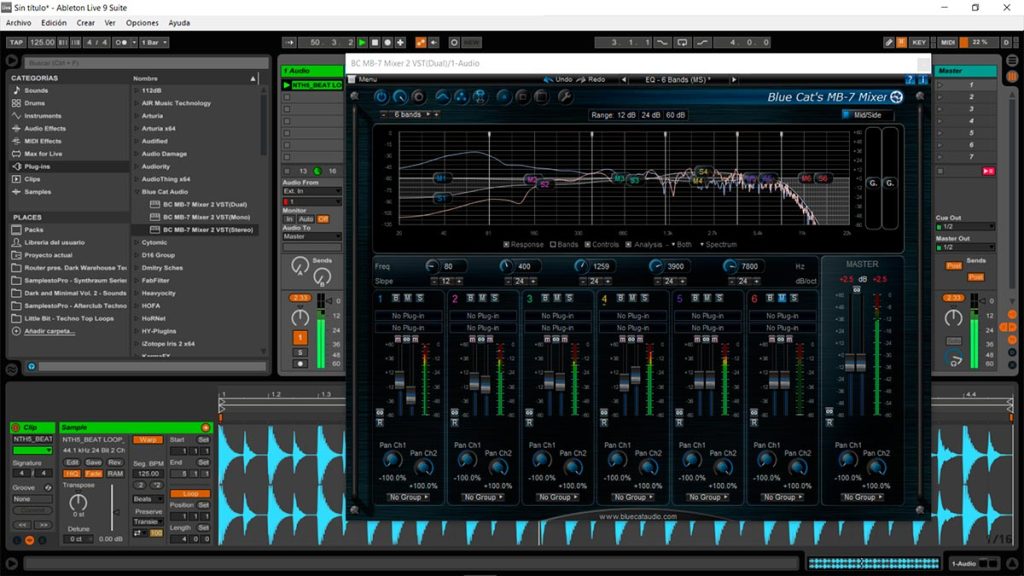Open the Max for Live category
The width and height of the screenshot is (1024, 576).
tap(43, 154)
